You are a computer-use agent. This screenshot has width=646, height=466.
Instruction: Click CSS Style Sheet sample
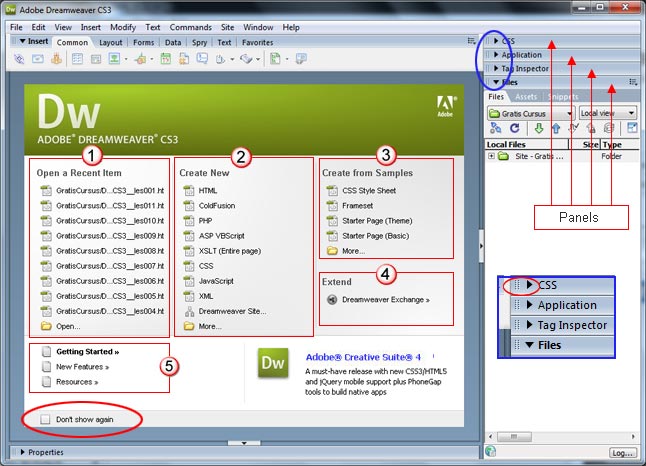tap(361, 190)
